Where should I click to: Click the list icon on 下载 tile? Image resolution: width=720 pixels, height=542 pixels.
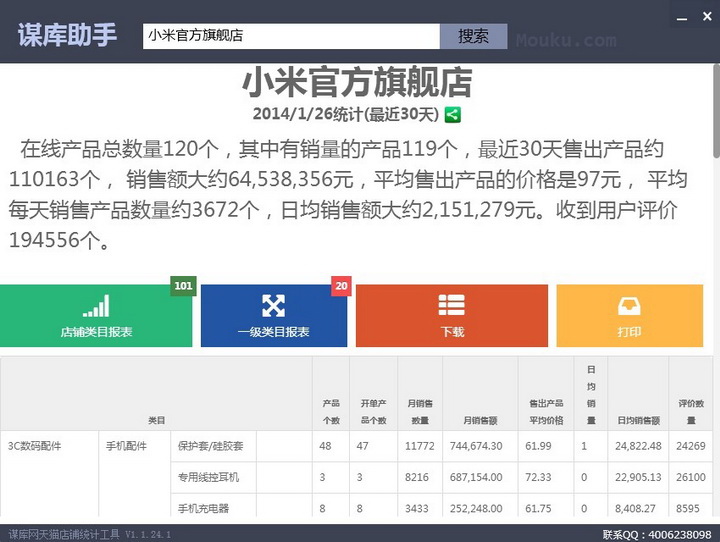[451, 305]
